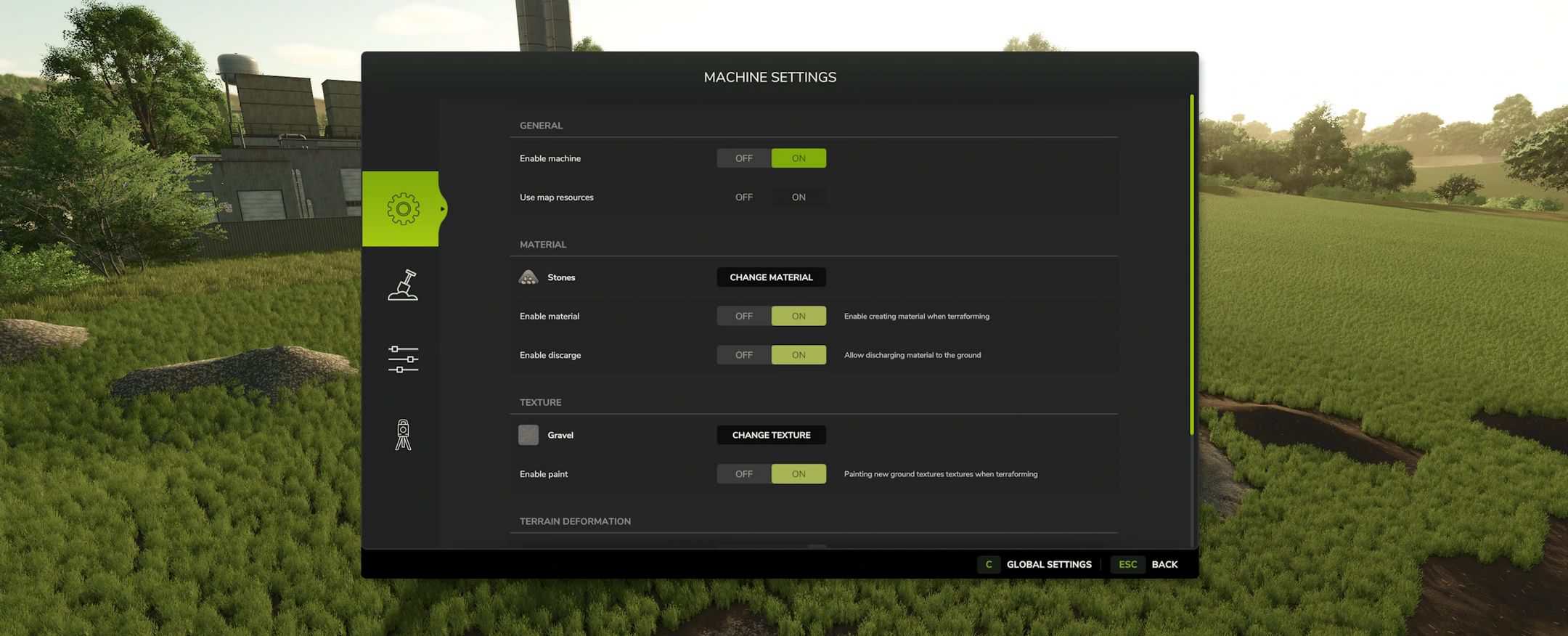Click the Gravel texture swatch
1568x636 pixels.
click(528, 435)
